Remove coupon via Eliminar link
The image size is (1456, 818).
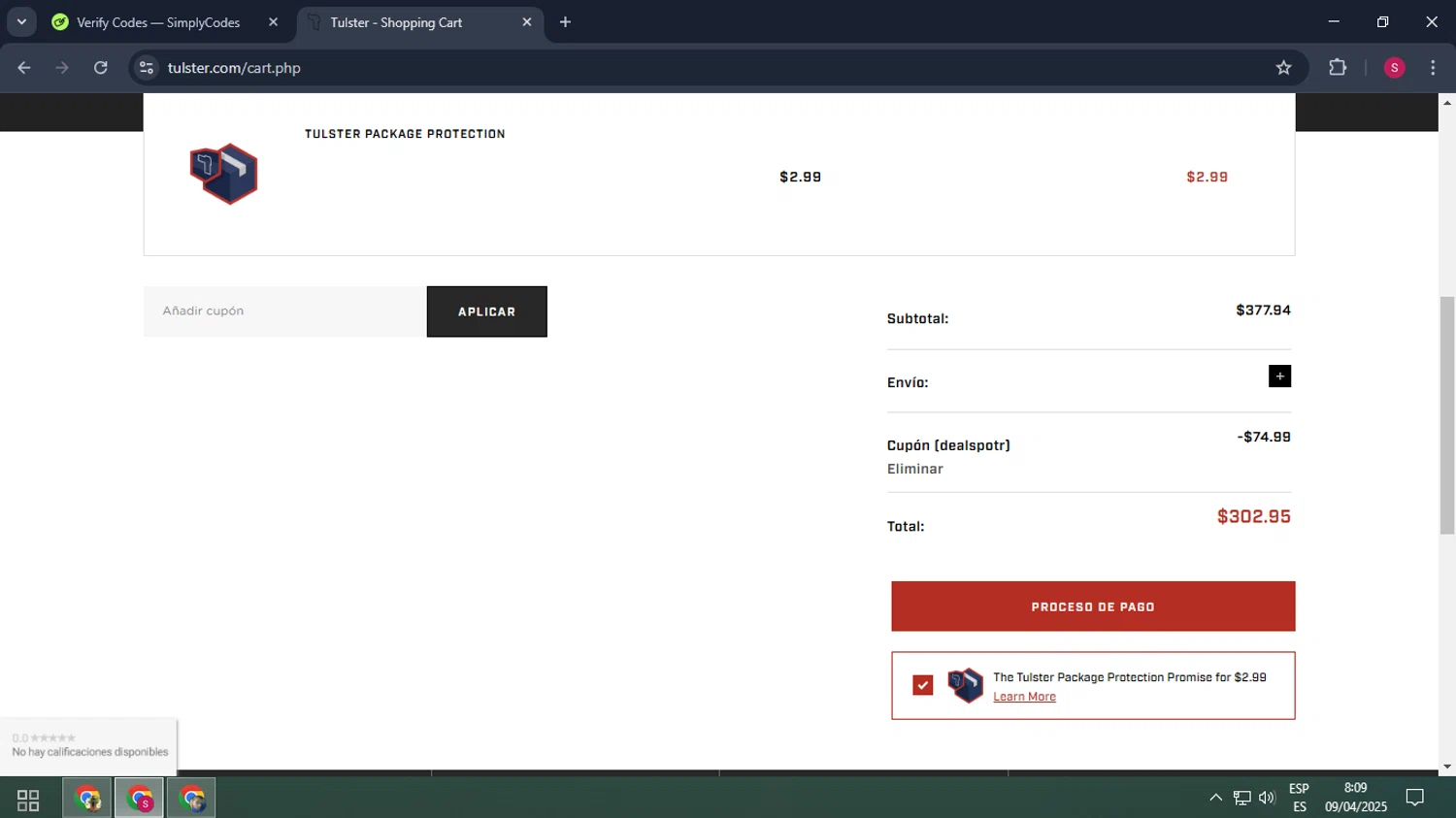[915, 469]
